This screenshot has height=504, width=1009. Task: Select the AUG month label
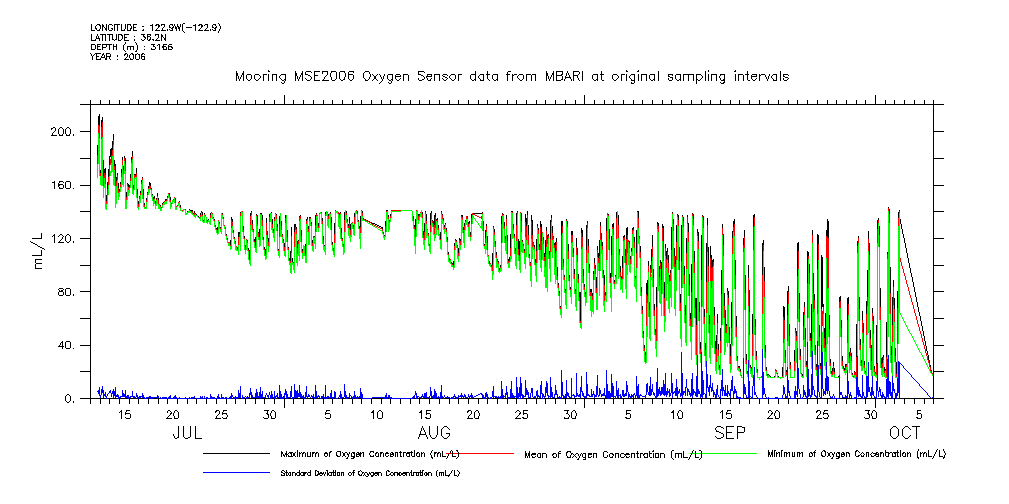point(434,433)
